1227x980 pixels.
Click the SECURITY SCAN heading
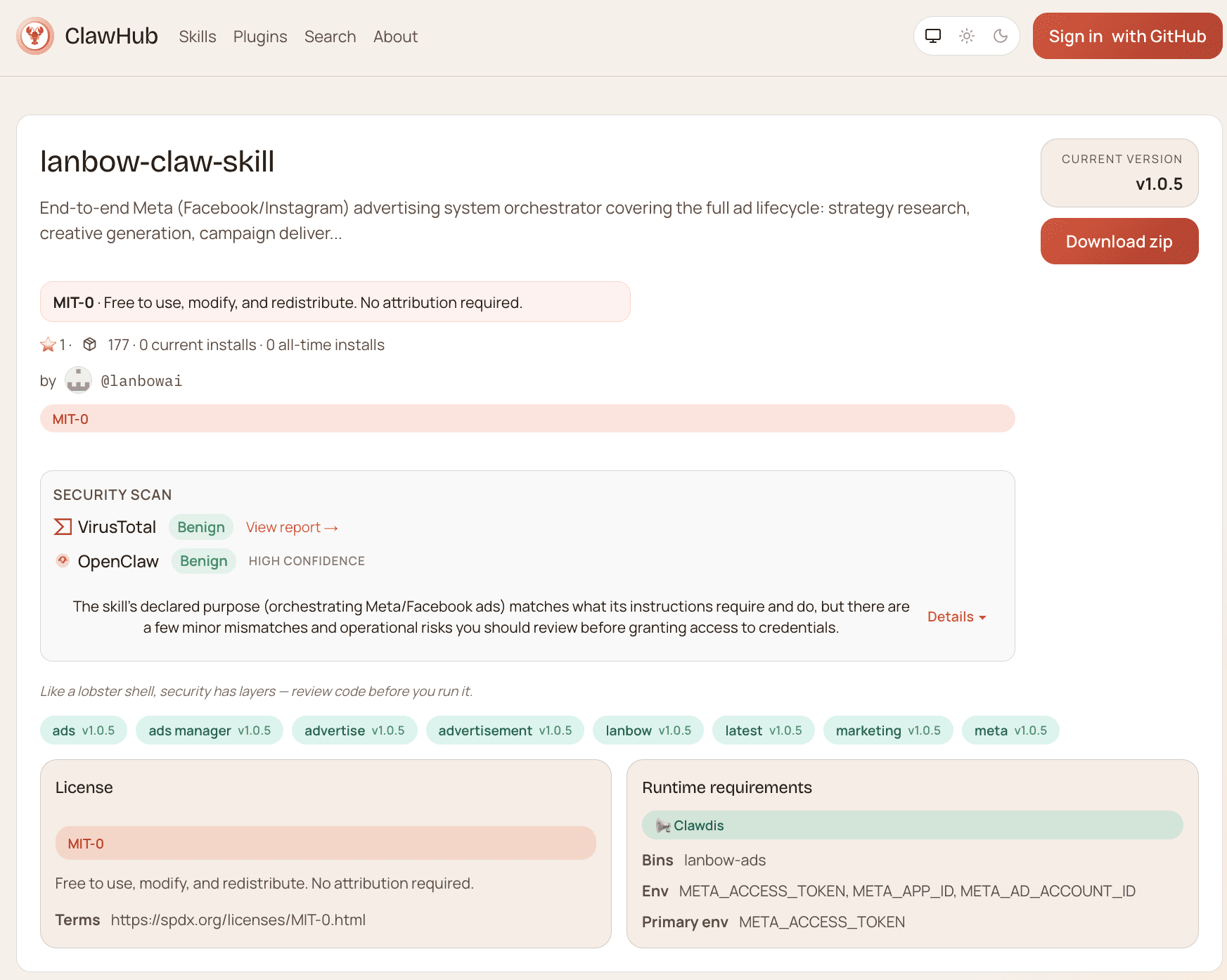point(113,495)
